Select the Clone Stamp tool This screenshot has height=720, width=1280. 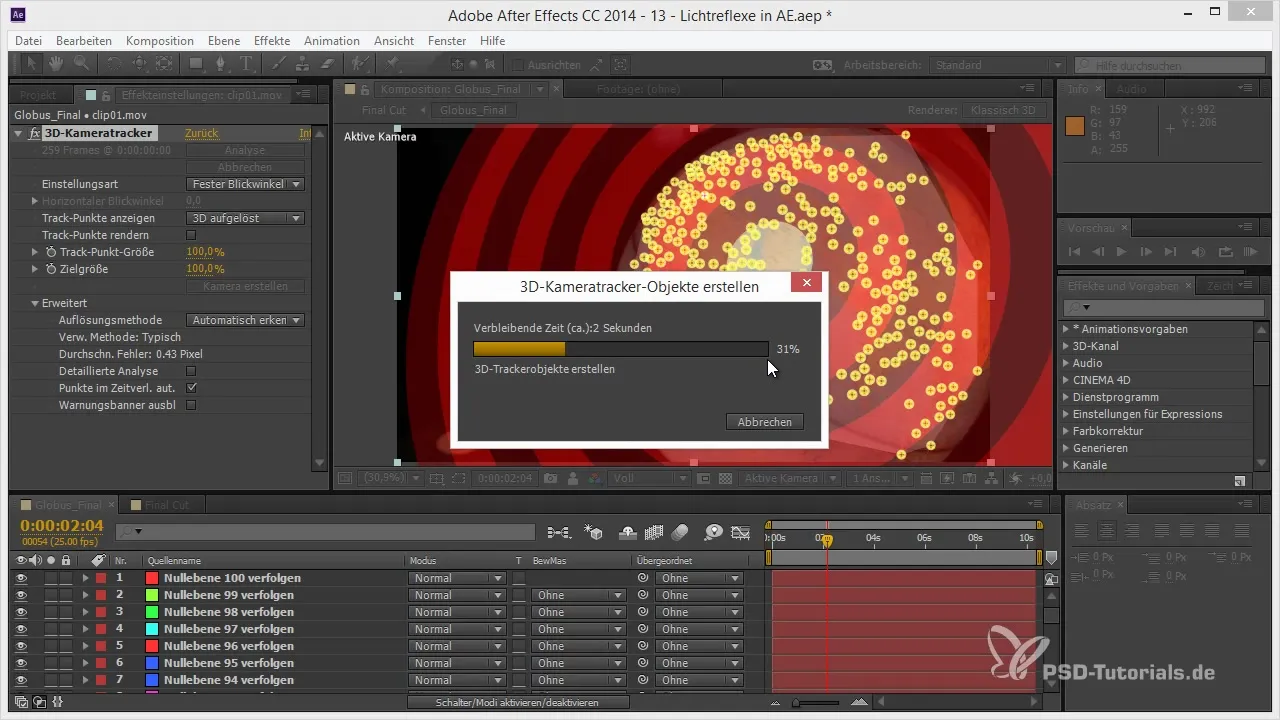tap(304, 64)
